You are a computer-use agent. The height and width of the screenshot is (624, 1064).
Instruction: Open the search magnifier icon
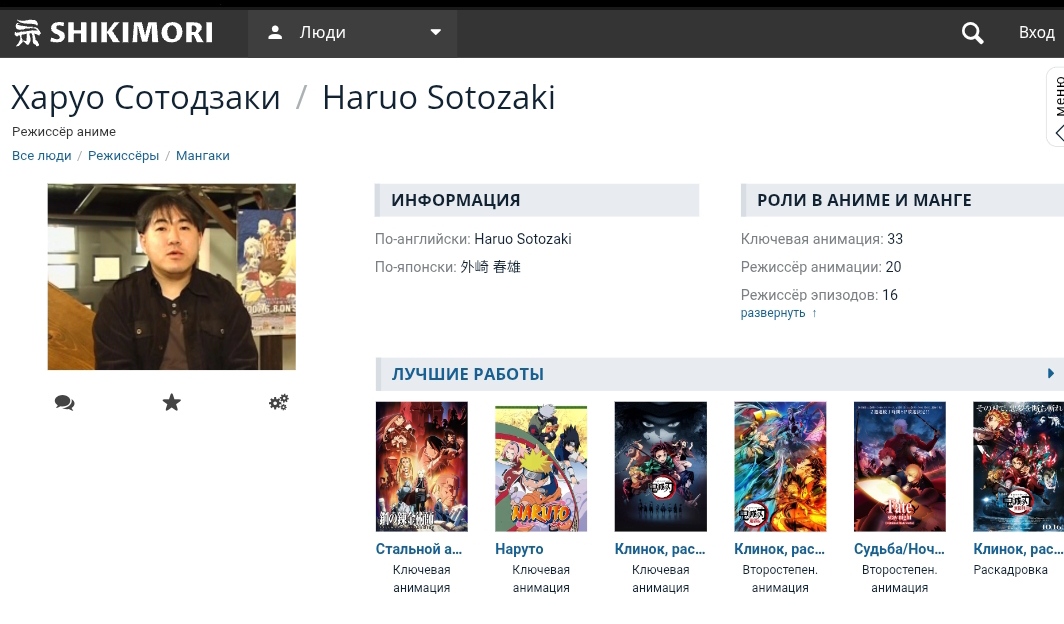[x=972, y=33]
